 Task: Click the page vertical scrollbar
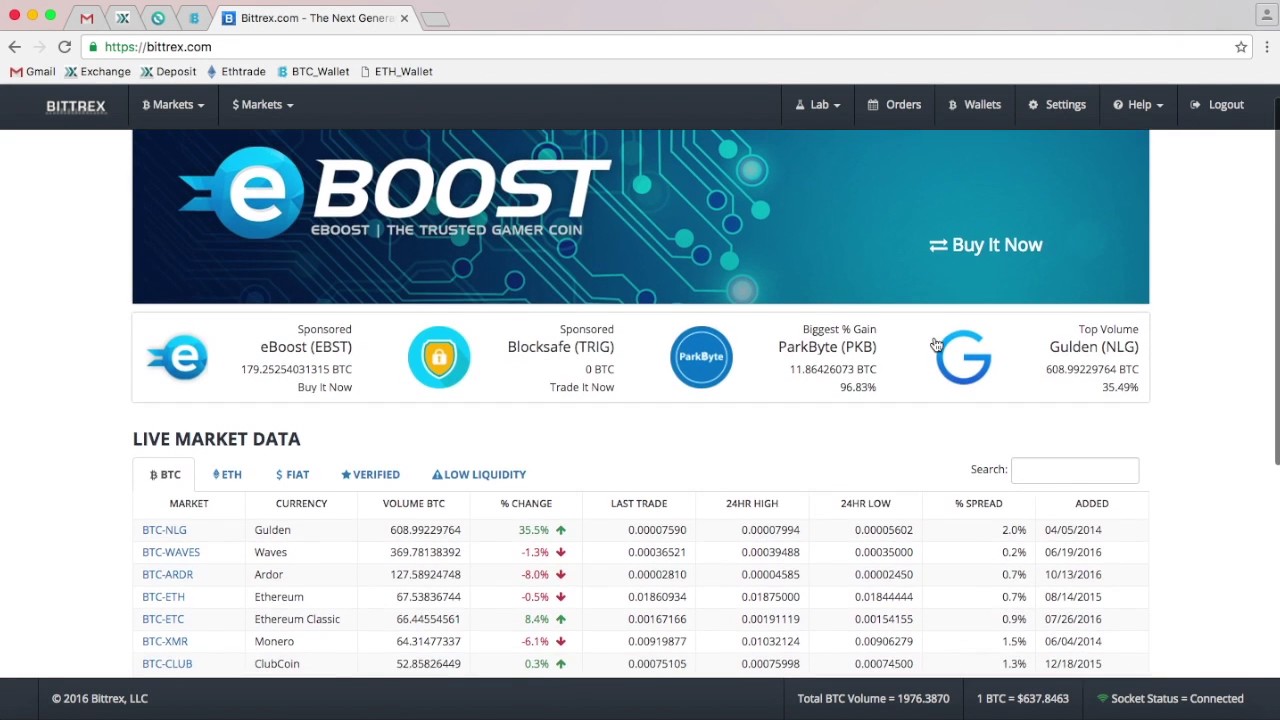click(x=1276, y=283)
